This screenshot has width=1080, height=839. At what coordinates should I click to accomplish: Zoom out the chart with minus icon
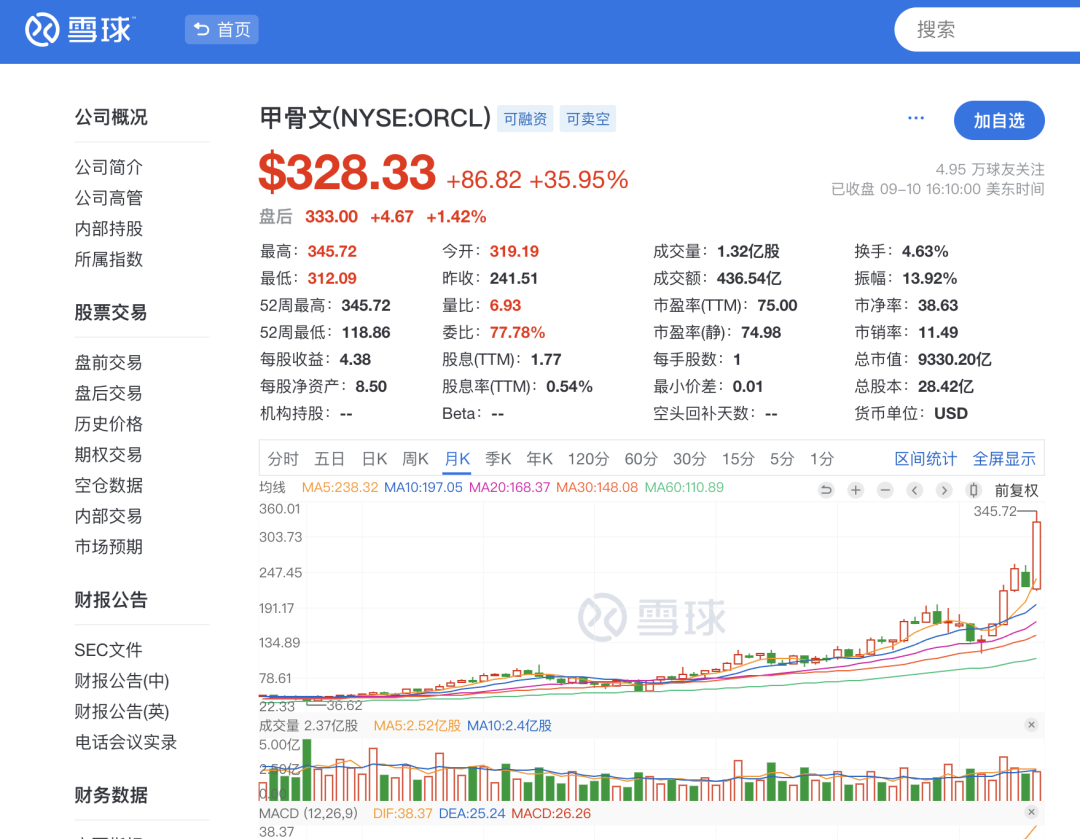pyautogui.click(x=885, y=490)
